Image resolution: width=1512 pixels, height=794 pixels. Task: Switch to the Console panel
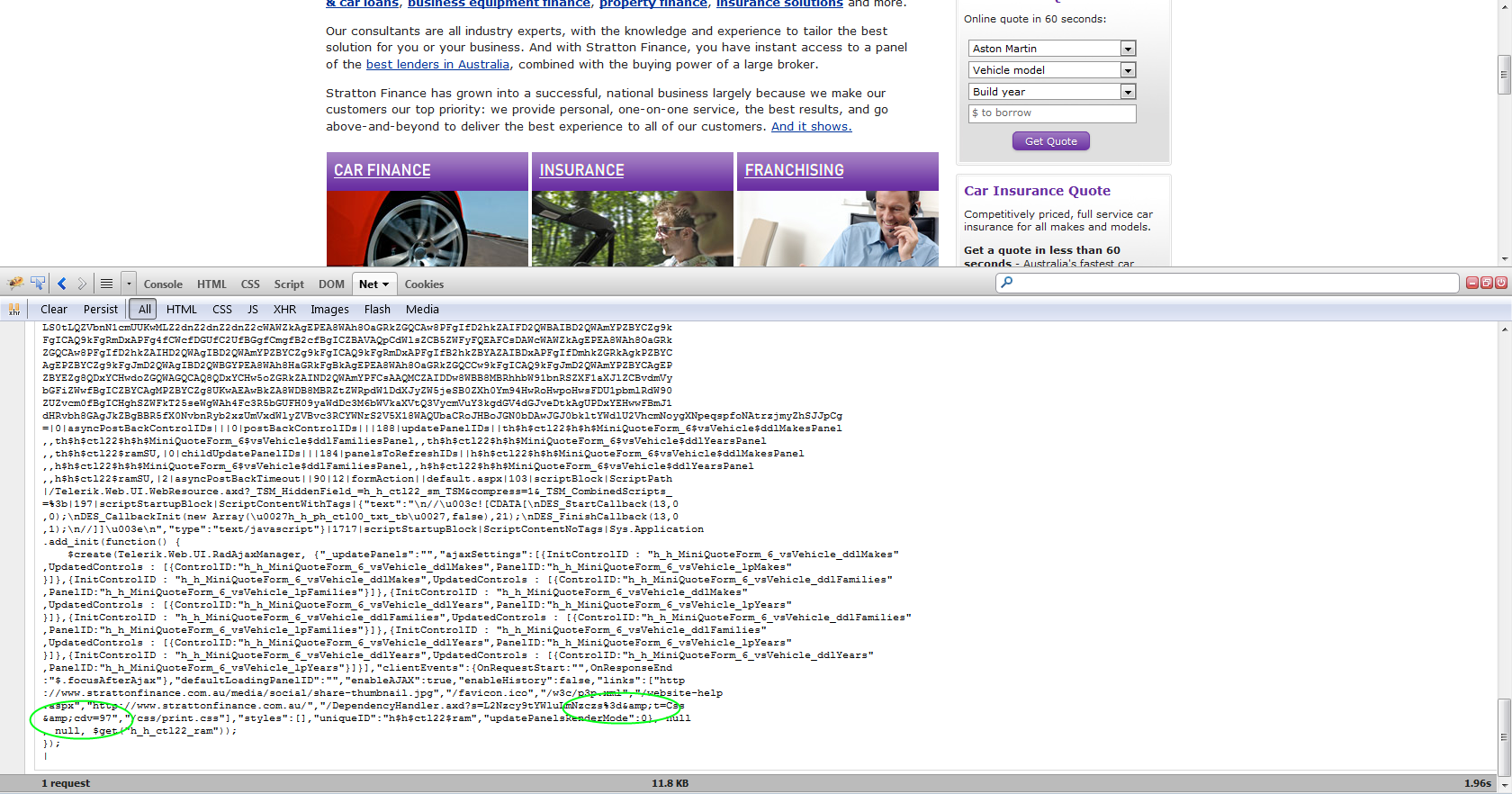[163, 284]
